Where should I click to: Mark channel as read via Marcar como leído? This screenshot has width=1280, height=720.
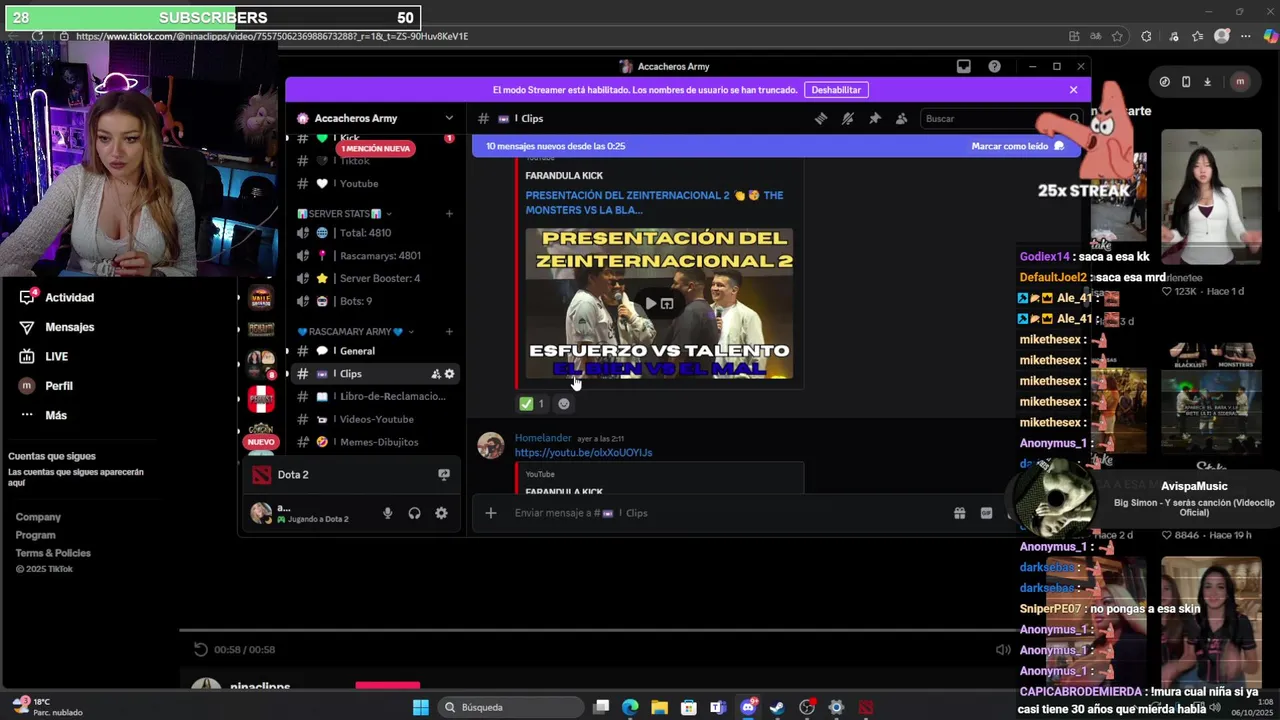(x=1018, y=146)
